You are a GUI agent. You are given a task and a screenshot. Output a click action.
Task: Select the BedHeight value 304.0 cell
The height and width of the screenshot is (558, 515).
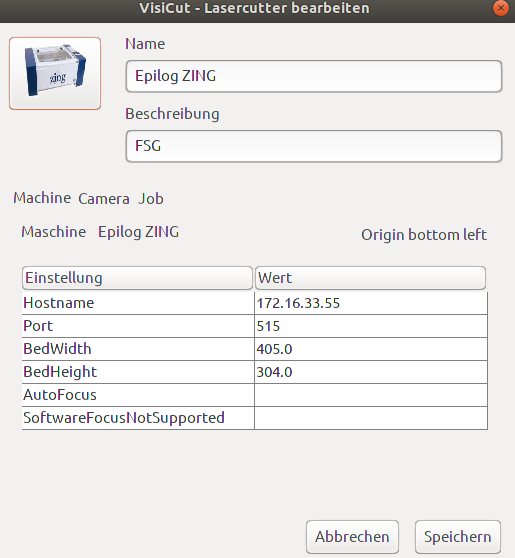(x=371, y=372)
